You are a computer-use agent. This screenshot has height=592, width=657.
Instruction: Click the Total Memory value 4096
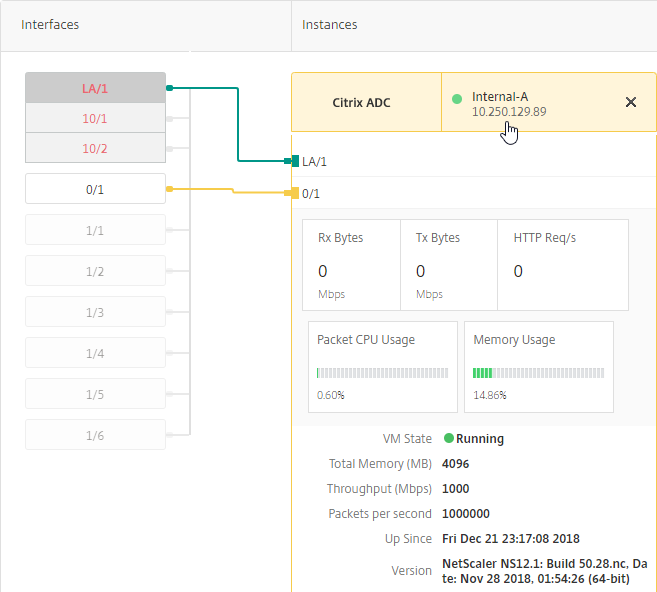click(455, 464)
